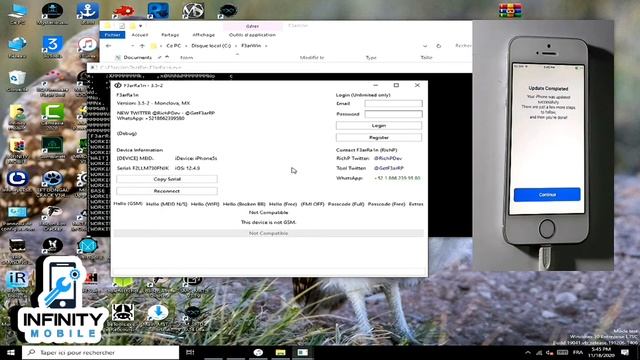Click the Email input field

tap(393, 104)
